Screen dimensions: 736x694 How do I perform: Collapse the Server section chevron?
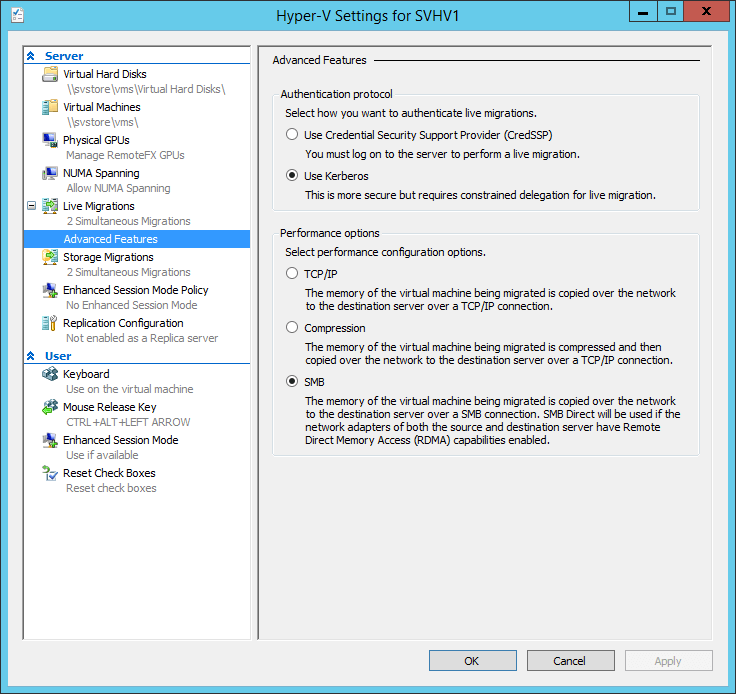(31, 56)
